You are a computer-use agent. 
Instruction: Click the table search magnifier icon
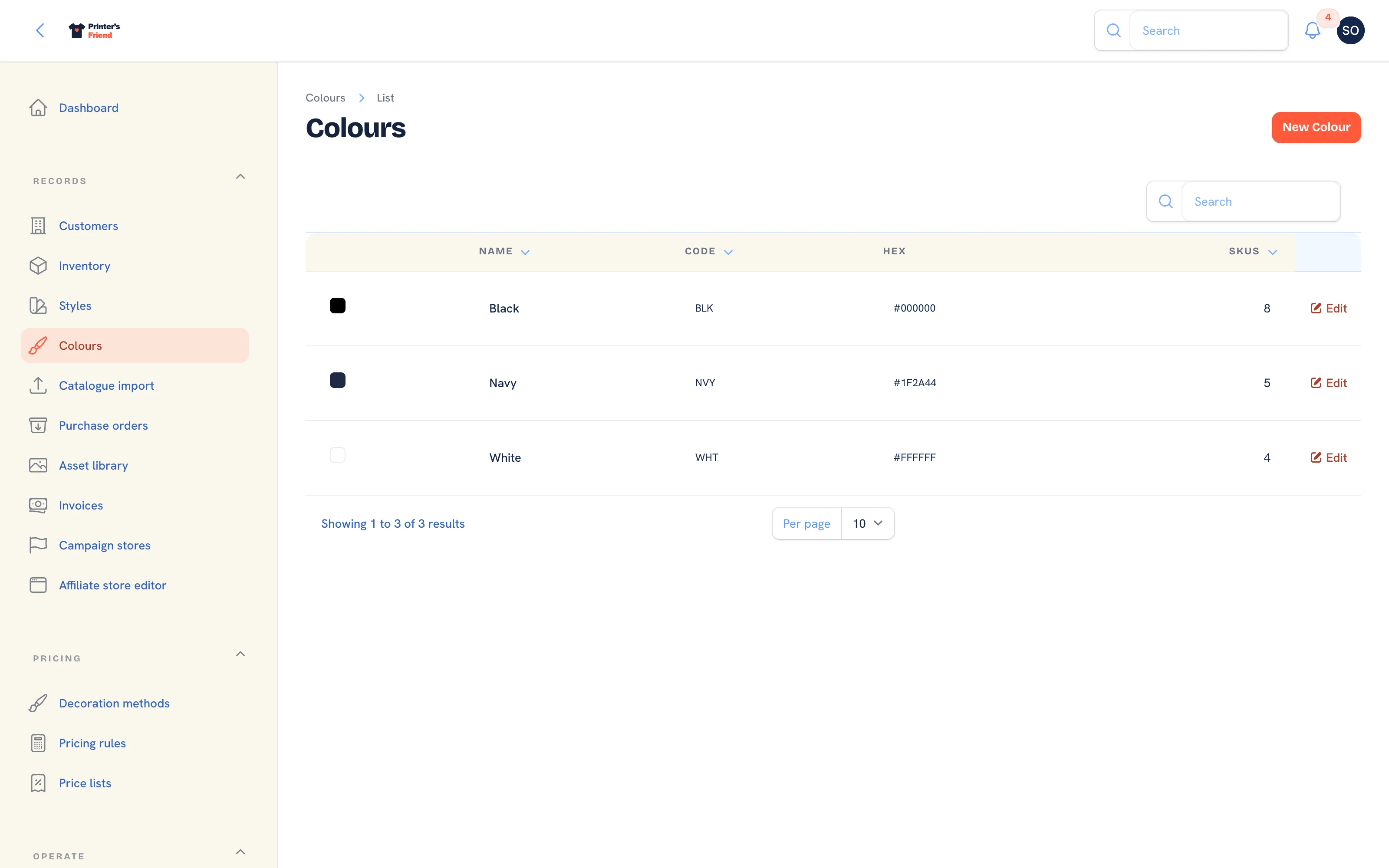coord(1166,201)
